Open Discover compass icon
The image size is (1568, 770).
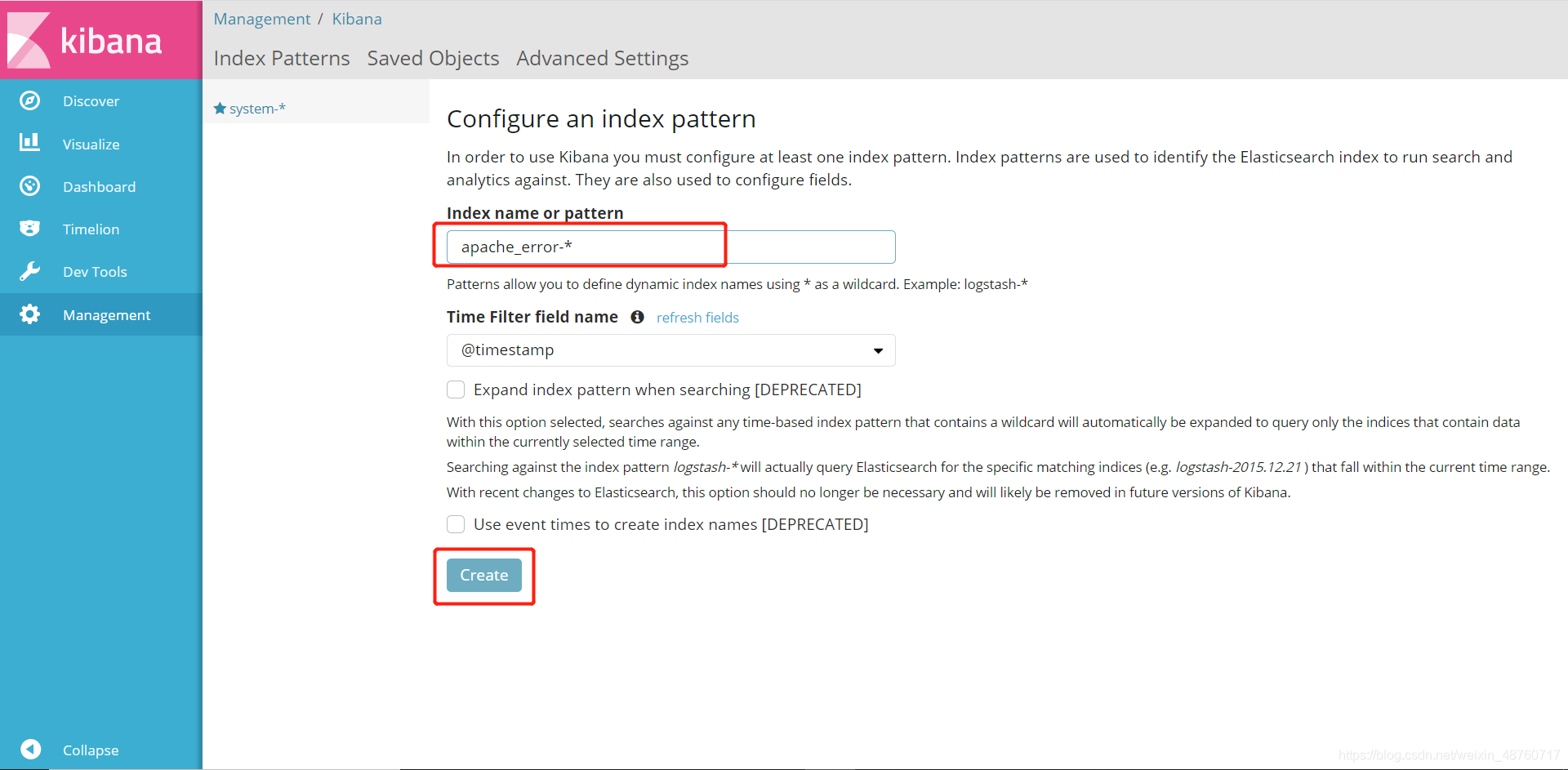pyautogui.click(x=29, y=100)
